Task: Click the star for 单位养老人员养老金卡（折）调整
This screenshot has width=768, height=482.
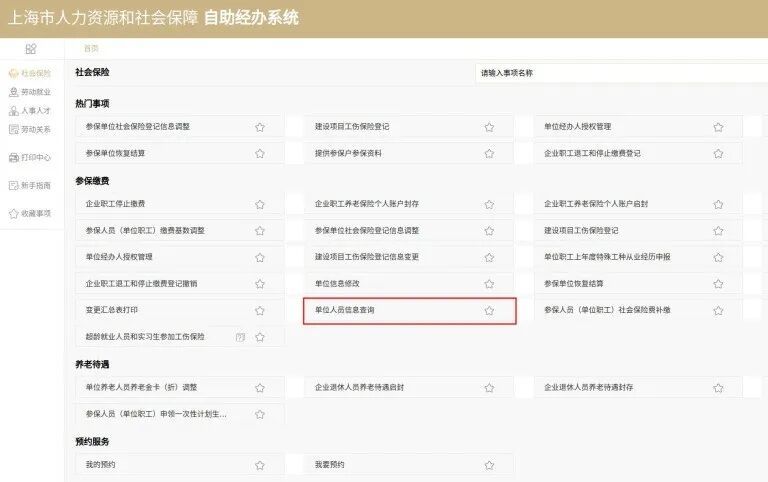Action: 260,388
